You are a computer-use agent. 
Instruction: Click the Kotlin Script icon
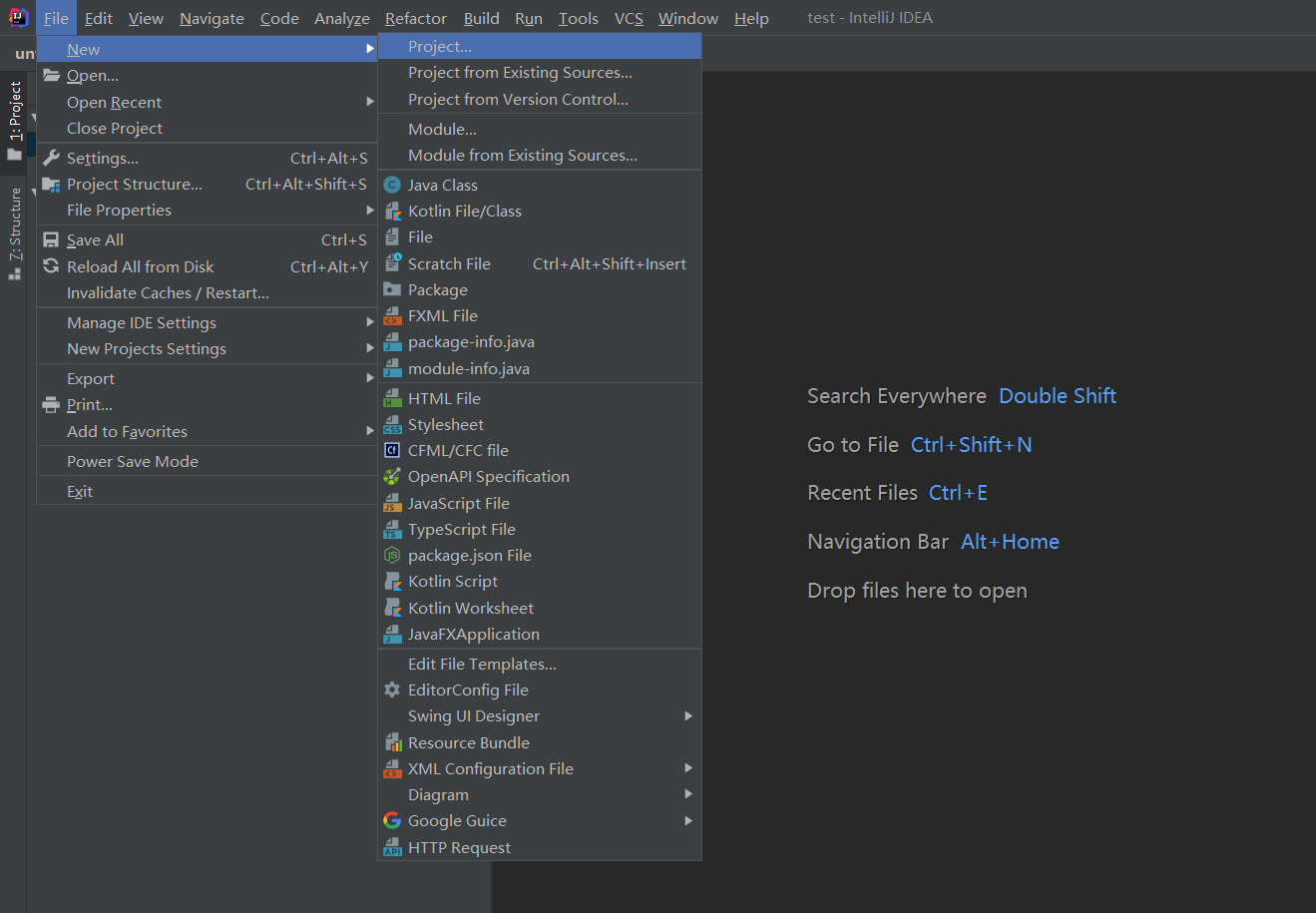392,582
